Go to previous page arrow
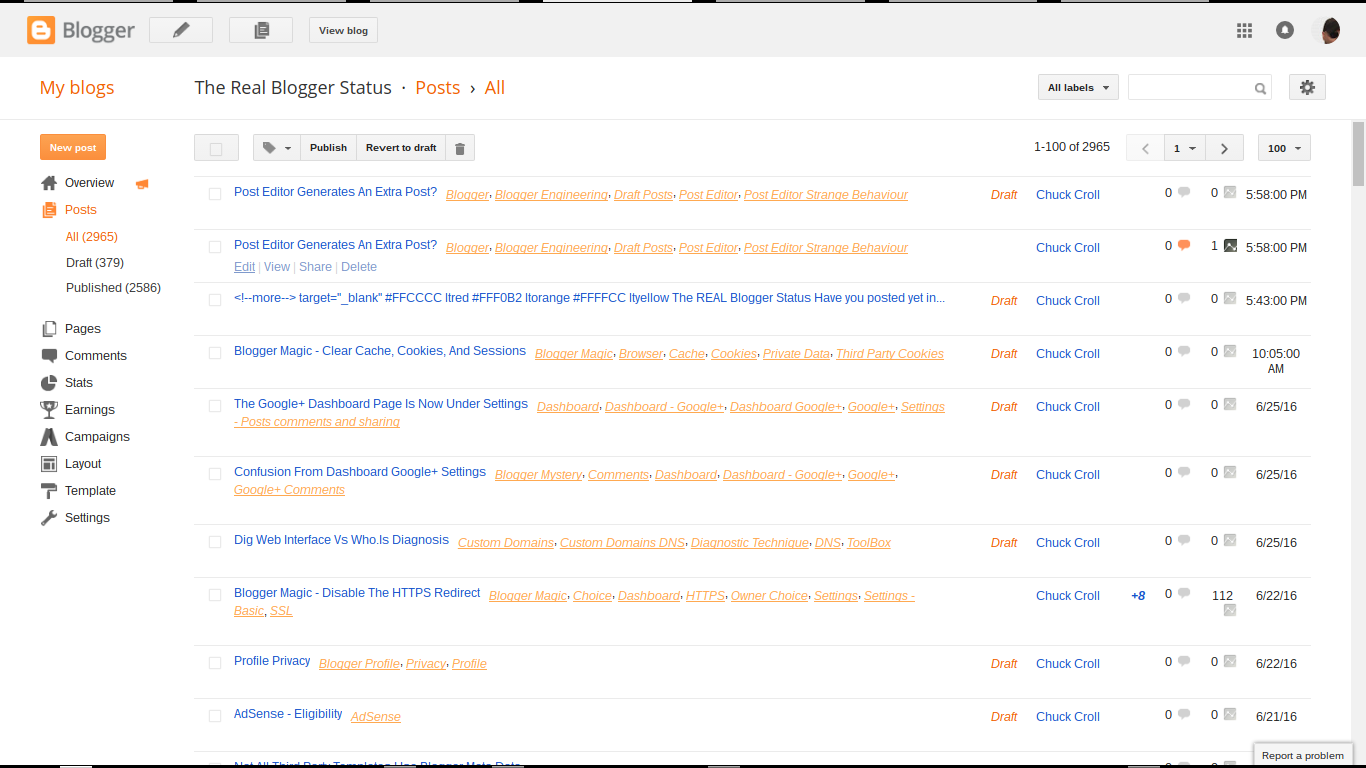This screenshot has width=1366, height=768. click(1145, 148)
